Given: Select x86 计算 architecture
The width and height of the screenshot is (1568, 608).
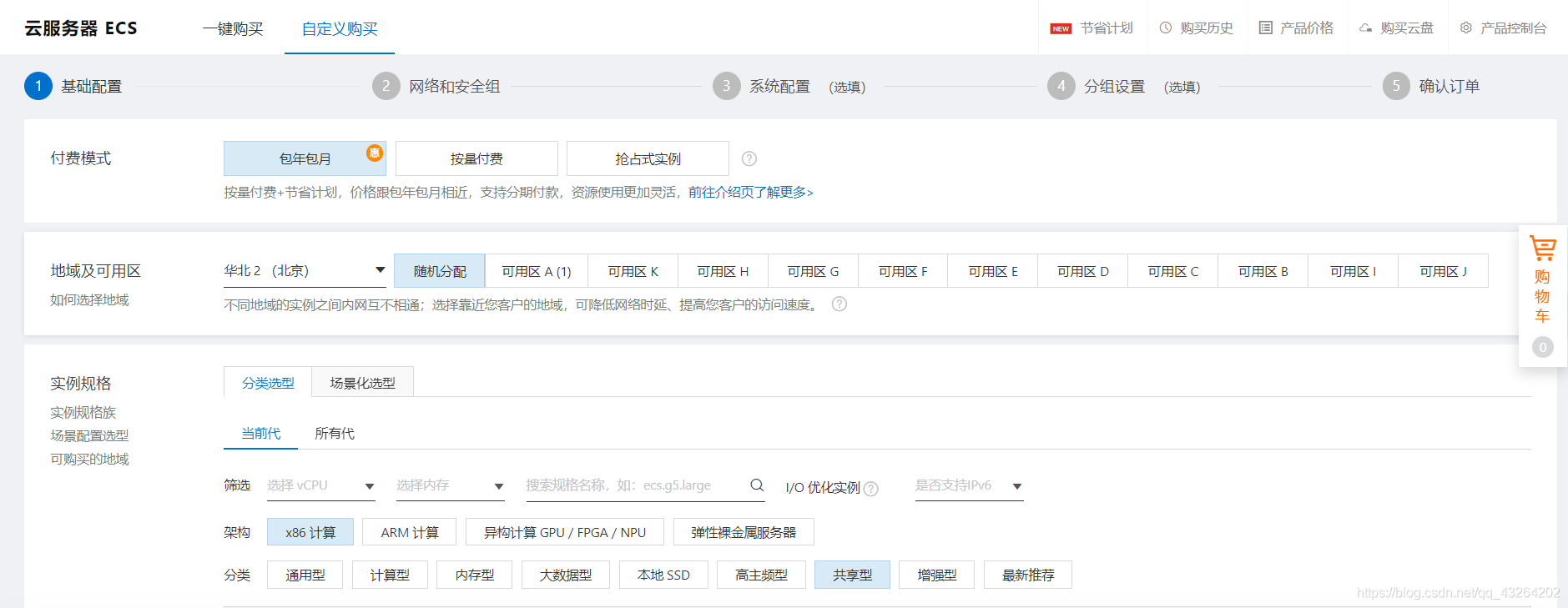Looking at the screenshot, I should [310, 532].
